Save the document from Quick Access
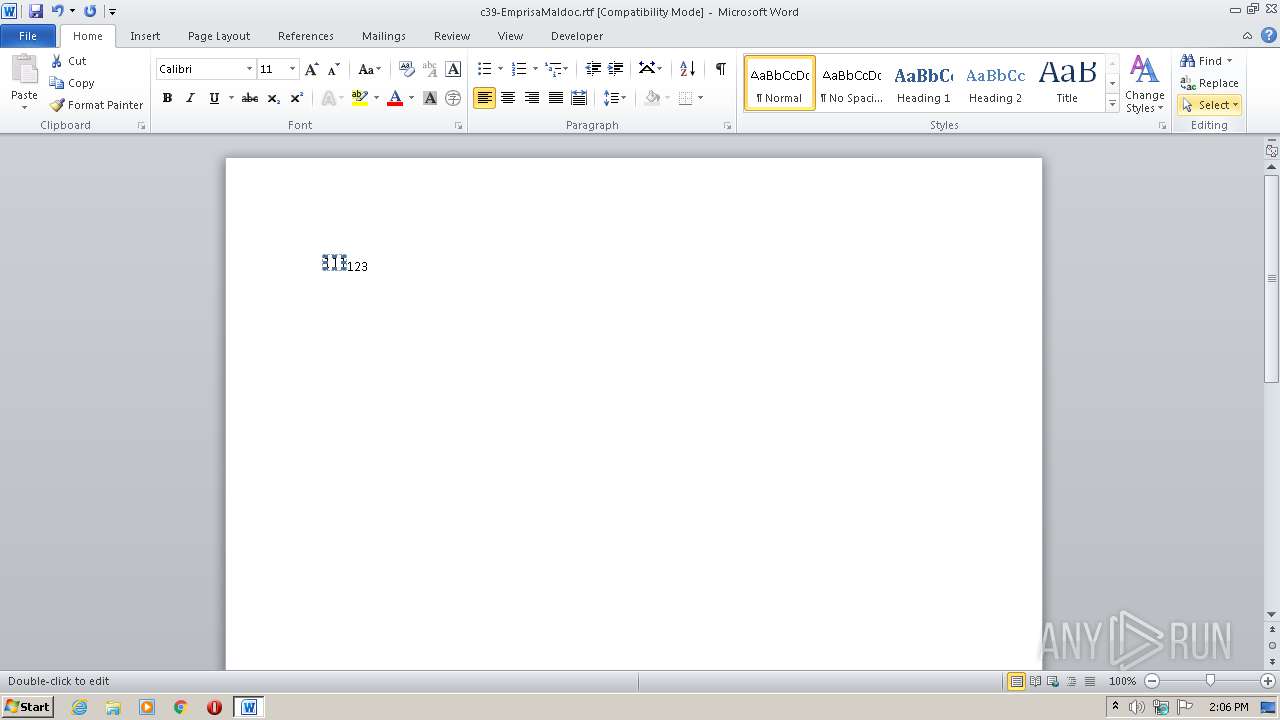Viewport: 1280px width, 720px height. pos(36,11)
